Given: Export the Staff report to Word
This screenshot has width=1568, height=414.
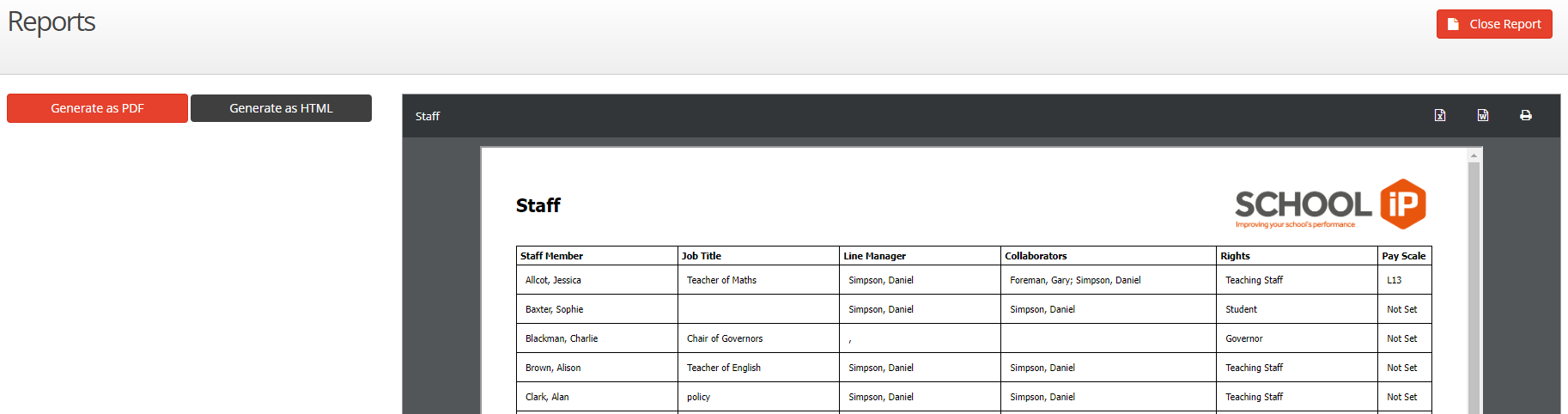Looking at the screenshot, I should point(1483,115).
